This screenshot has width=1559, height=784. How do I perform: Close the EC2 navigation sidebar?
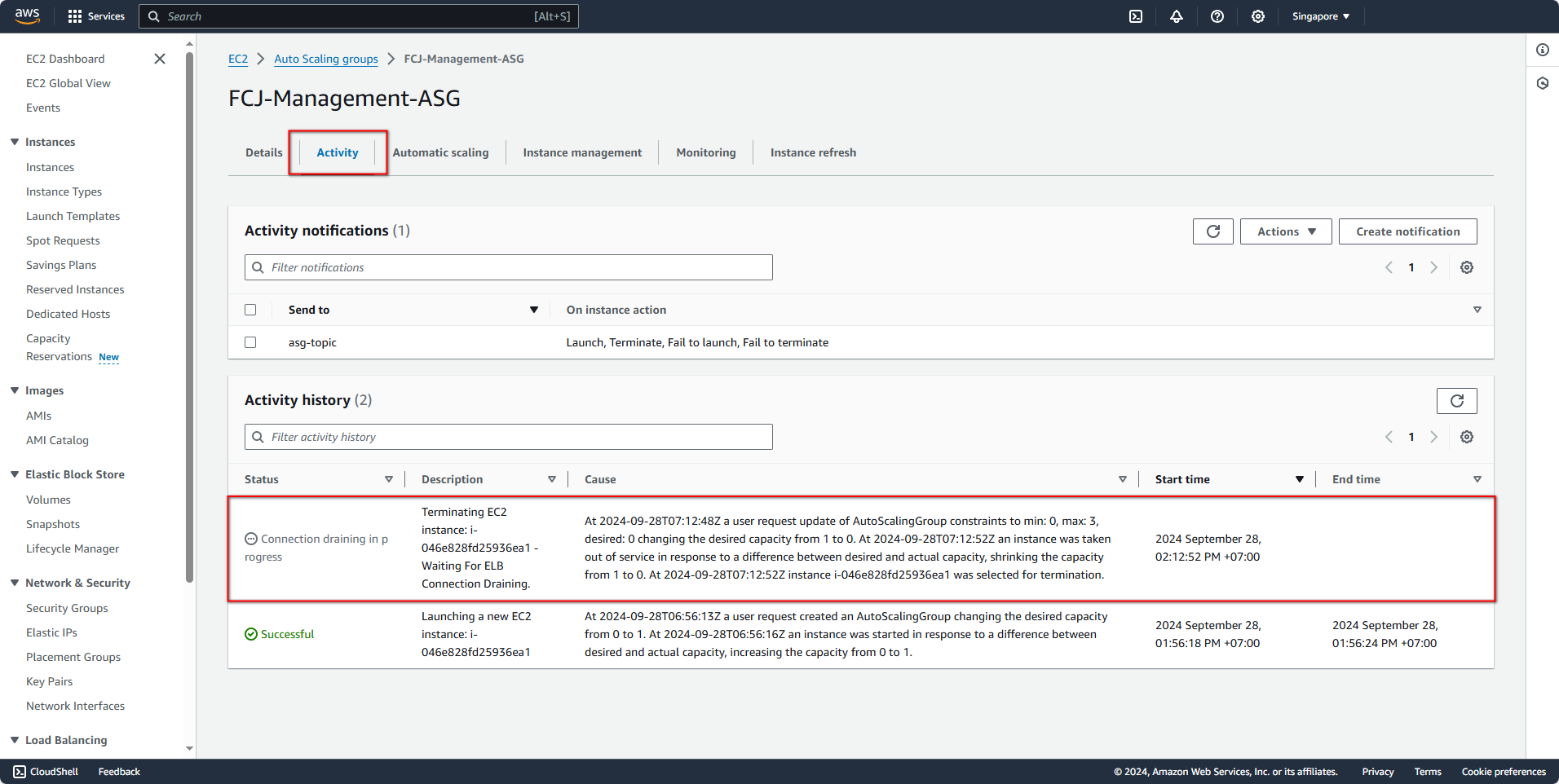pos(160,59)
